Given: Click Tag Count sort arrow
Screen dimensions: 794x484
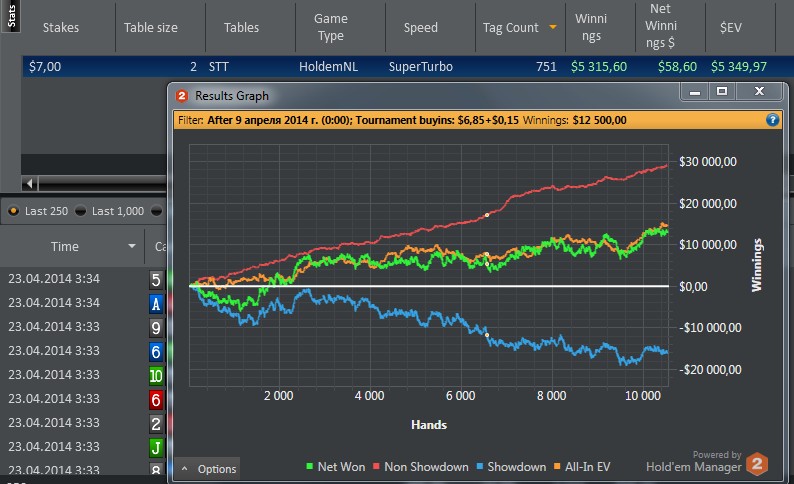Looking at the screenshot, I should [553, 27].
